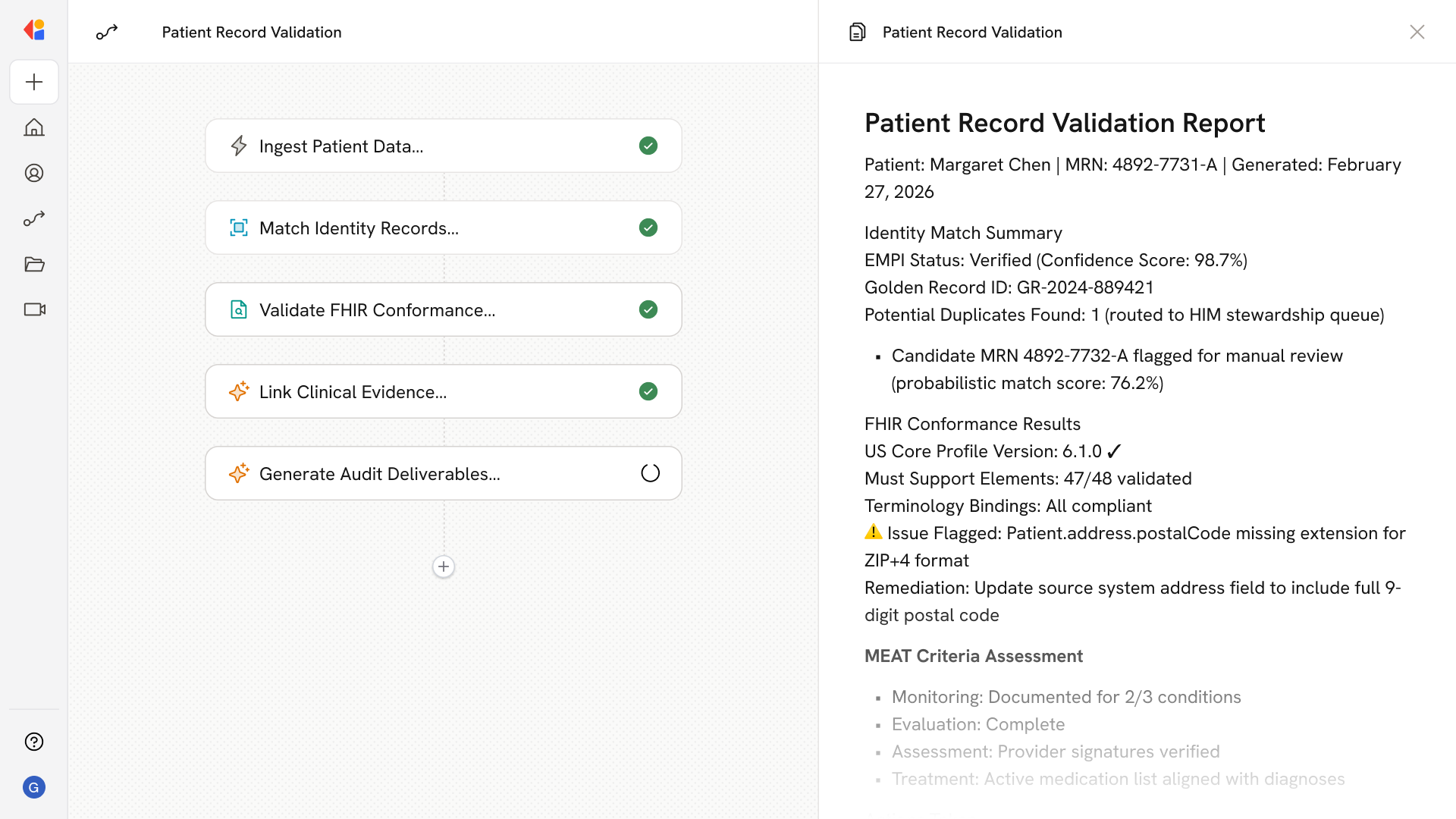Viewport: 1456px width, 819px height.
Task: Click the document icon in report panel header
Action: (857, 32)
